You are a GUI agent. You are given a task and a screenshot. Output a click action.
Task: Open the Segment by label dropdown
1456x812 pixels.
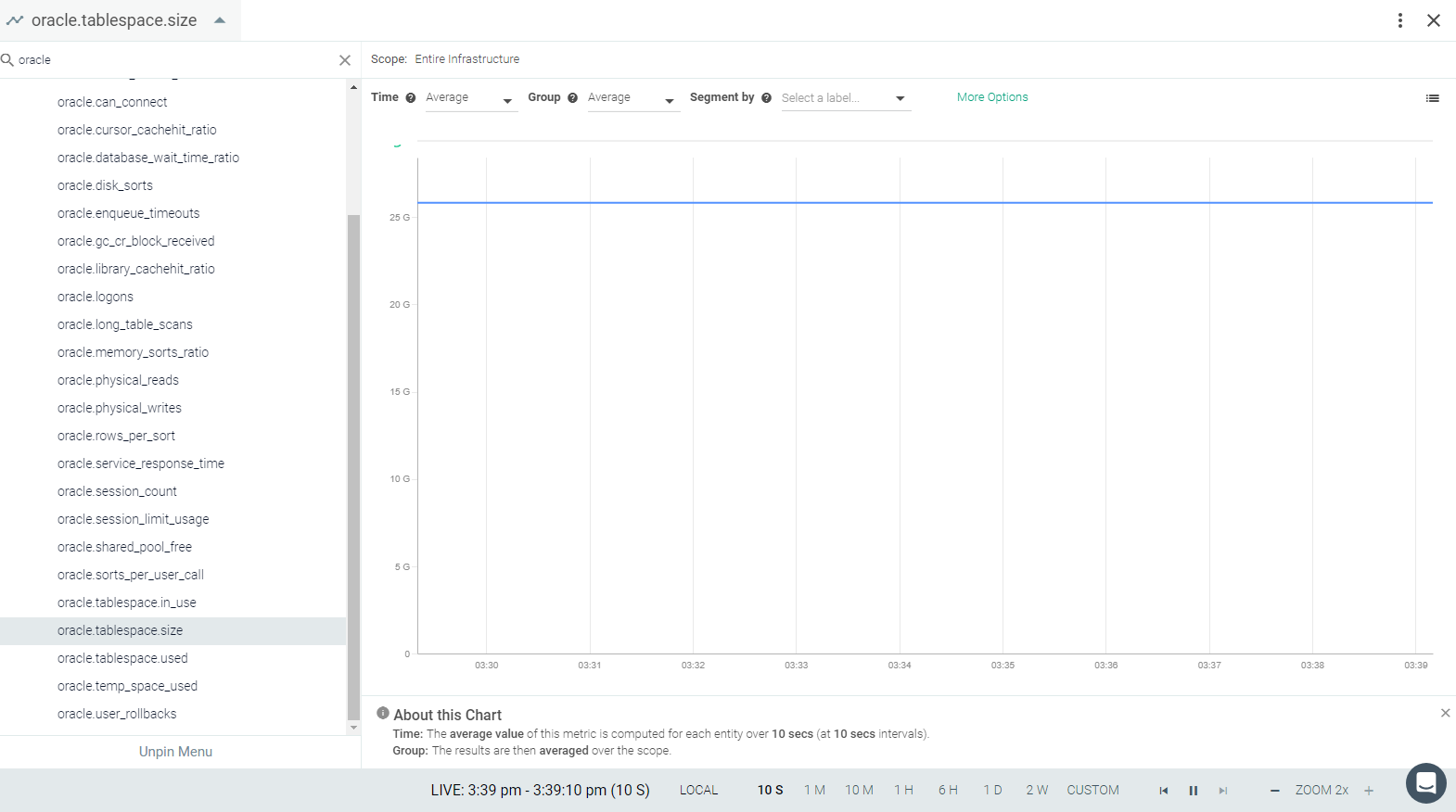click(846, 98)
